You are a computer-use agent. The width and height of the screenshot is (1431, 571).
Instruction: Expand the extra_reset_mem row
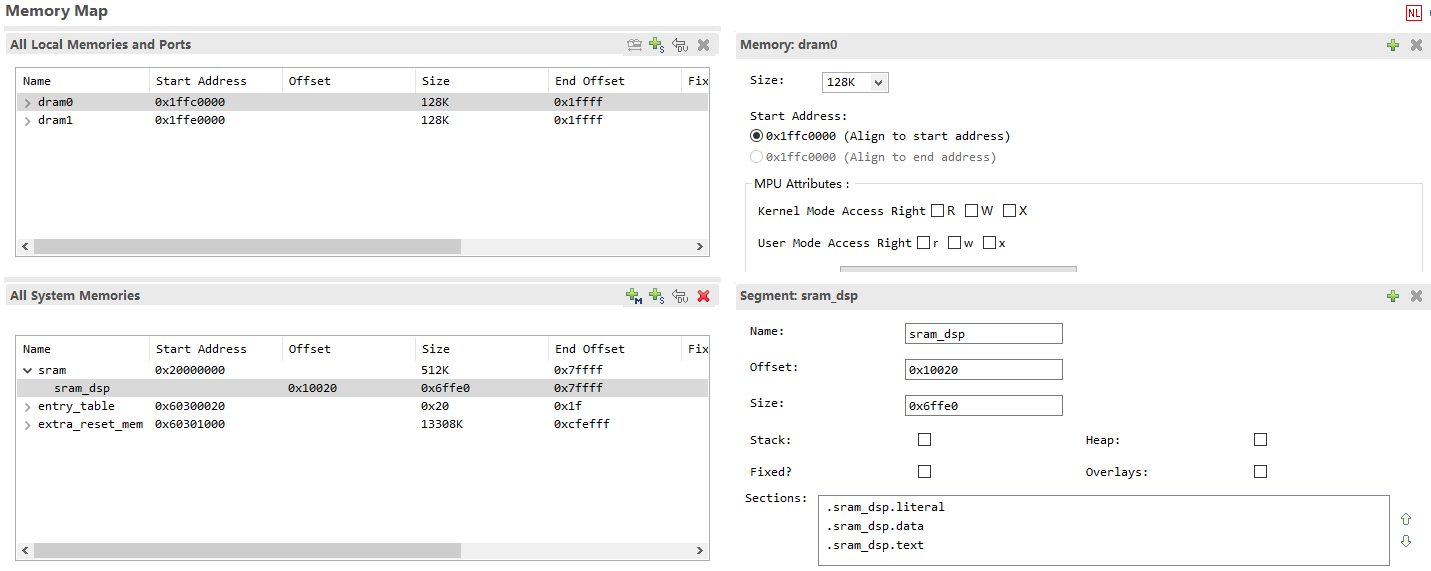coord(28,425)
